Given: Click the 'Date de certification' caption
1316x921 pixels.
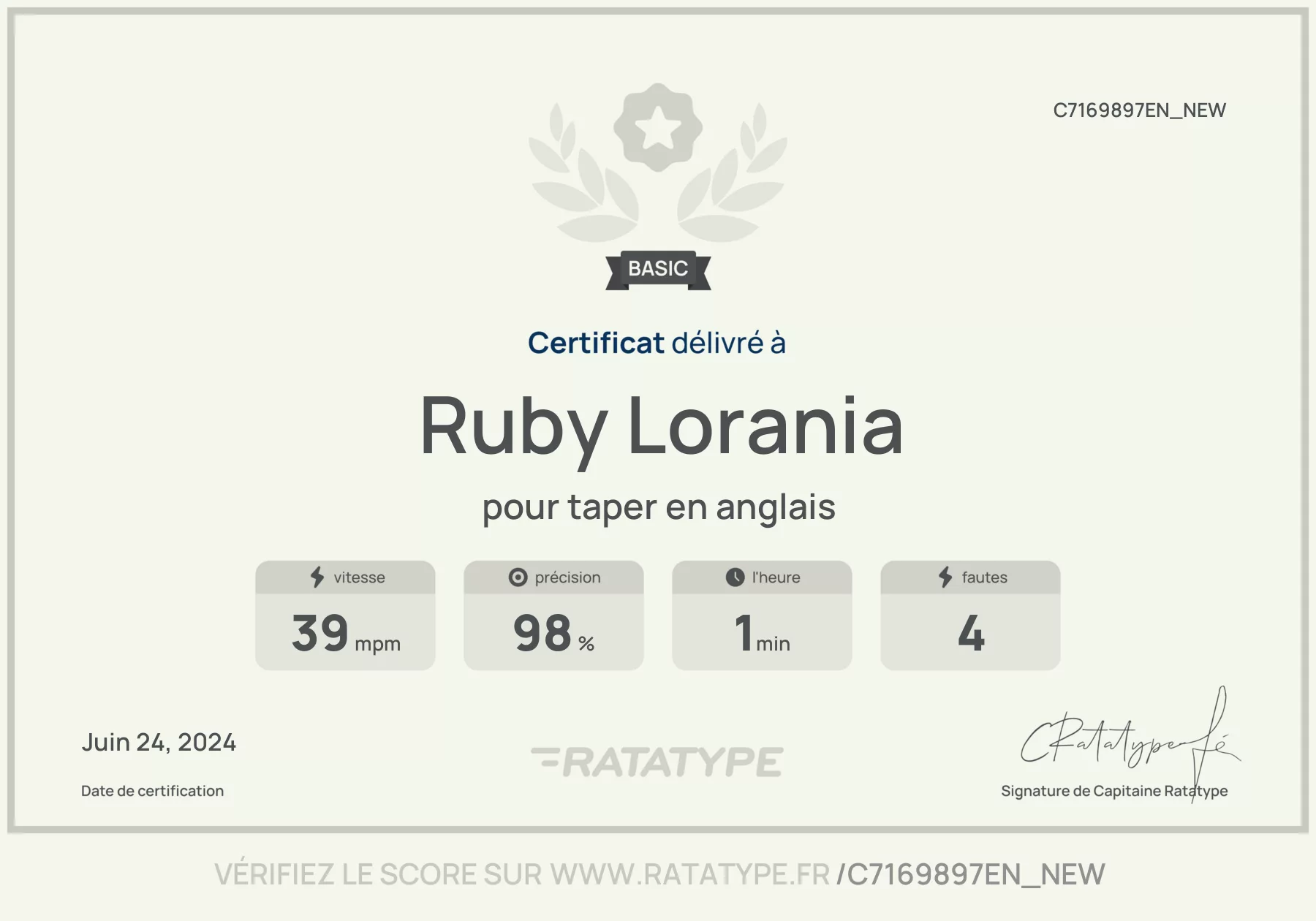Looking at the screenshot, I should click(x=152, y=791).
